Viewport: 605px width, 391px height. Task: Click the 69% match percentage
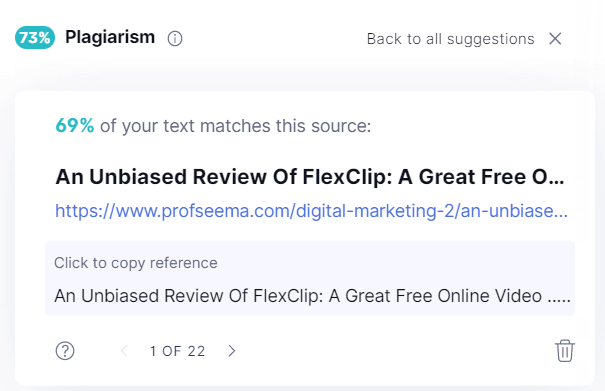[x=74, y=125]
